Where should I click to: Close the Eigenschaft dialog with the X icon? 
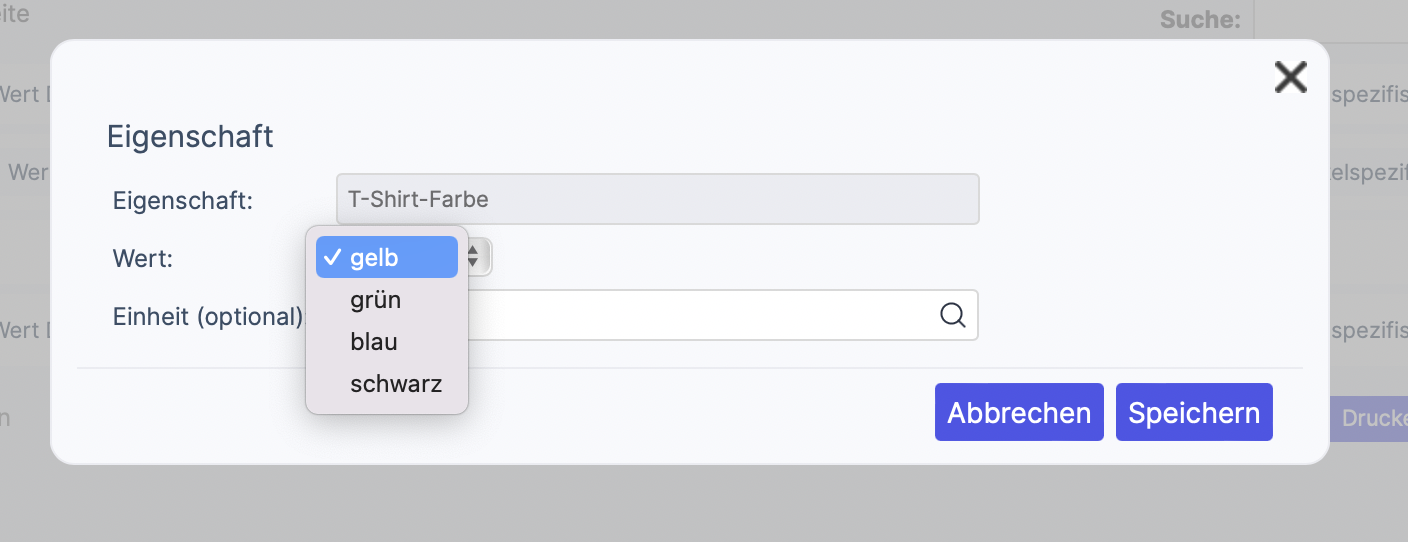[1290, 77]
